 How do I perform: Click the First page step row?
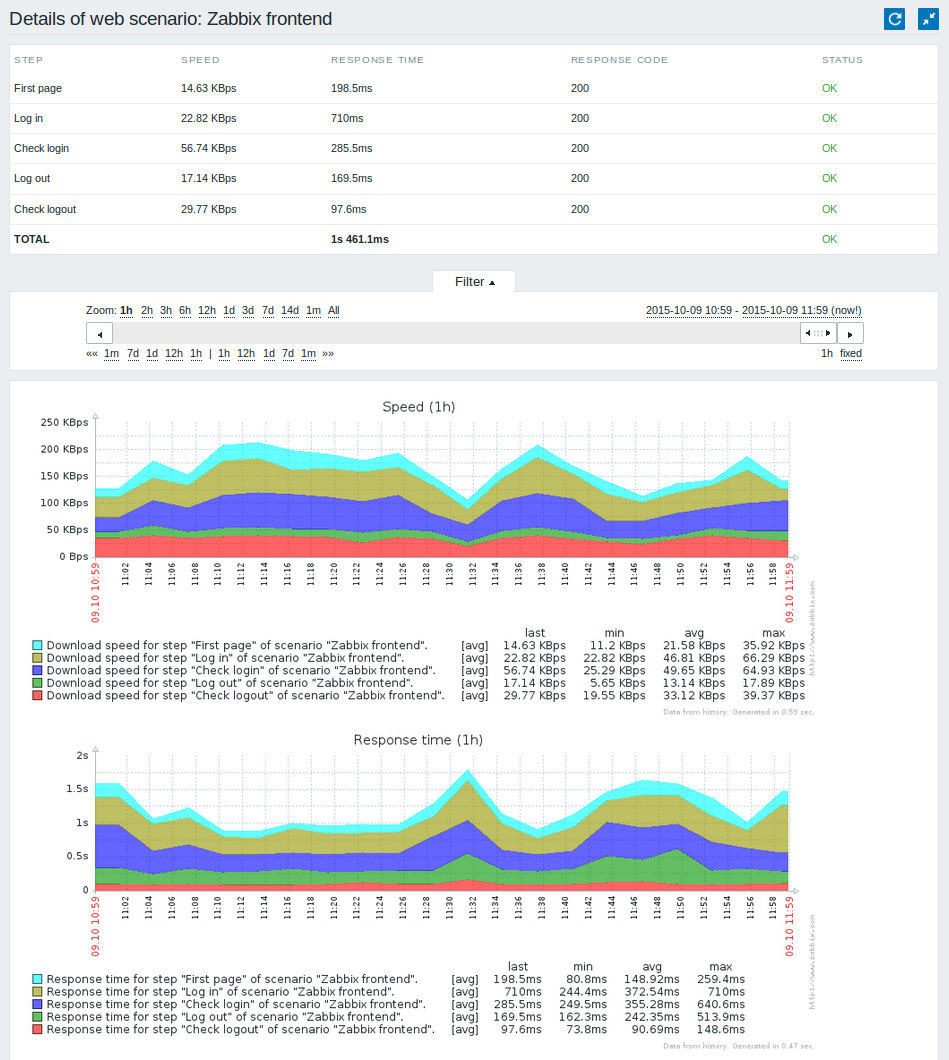point(474,89)
